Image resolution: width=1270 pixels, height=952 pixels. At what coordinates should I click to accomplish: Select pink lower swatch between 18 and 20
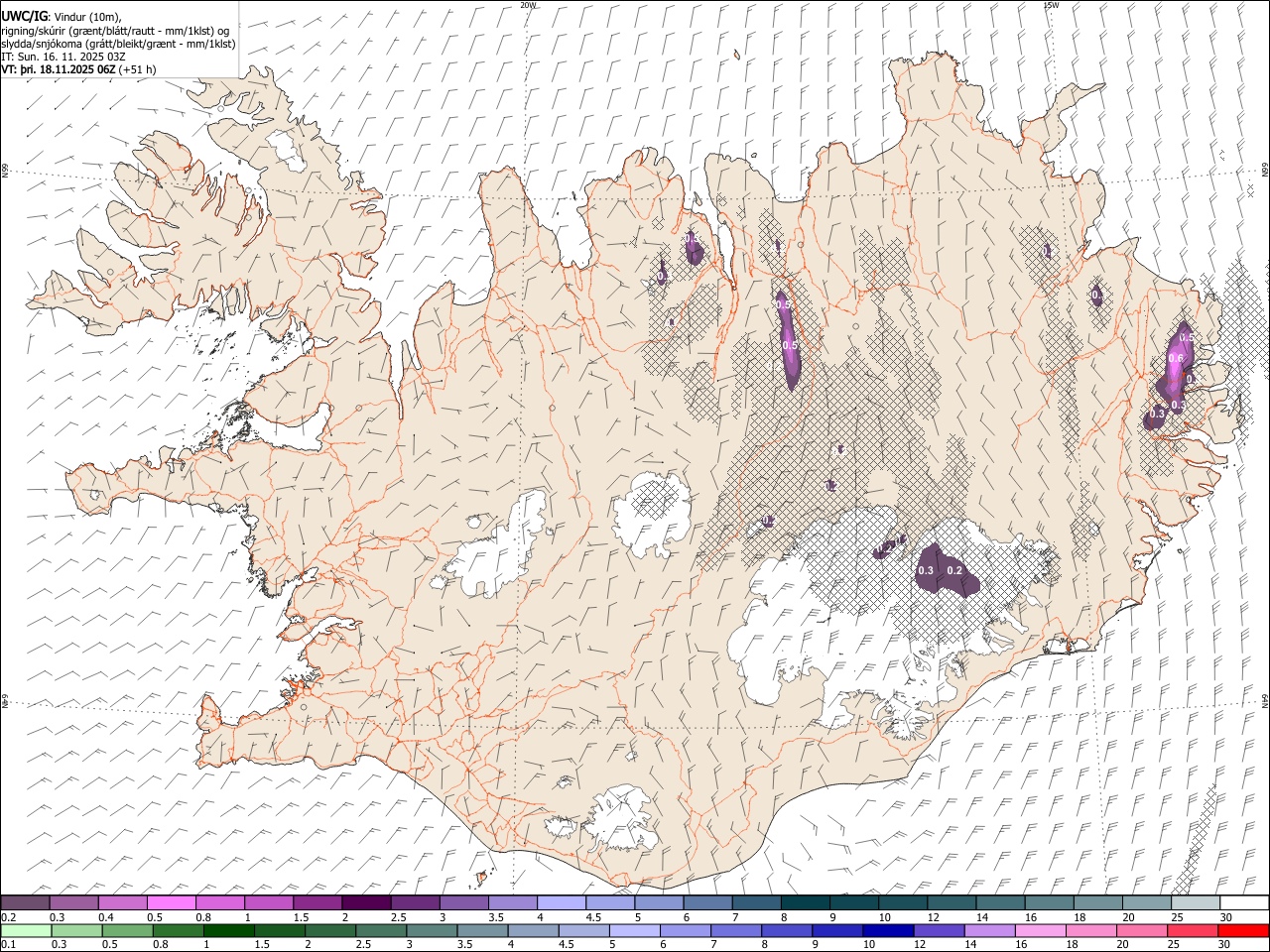coord(1091,930)
